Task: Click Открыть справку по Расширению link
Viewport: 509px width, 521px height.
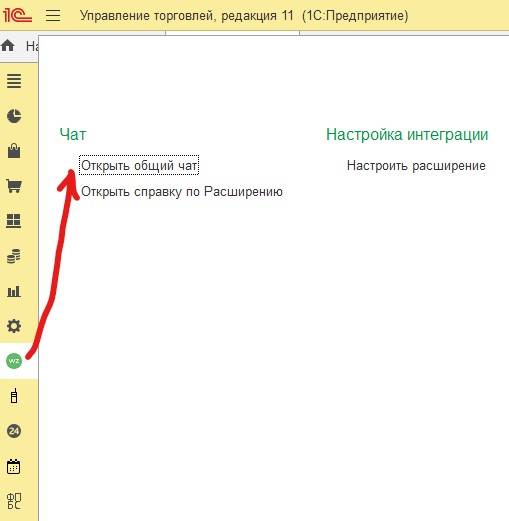Action: (182, 192)
